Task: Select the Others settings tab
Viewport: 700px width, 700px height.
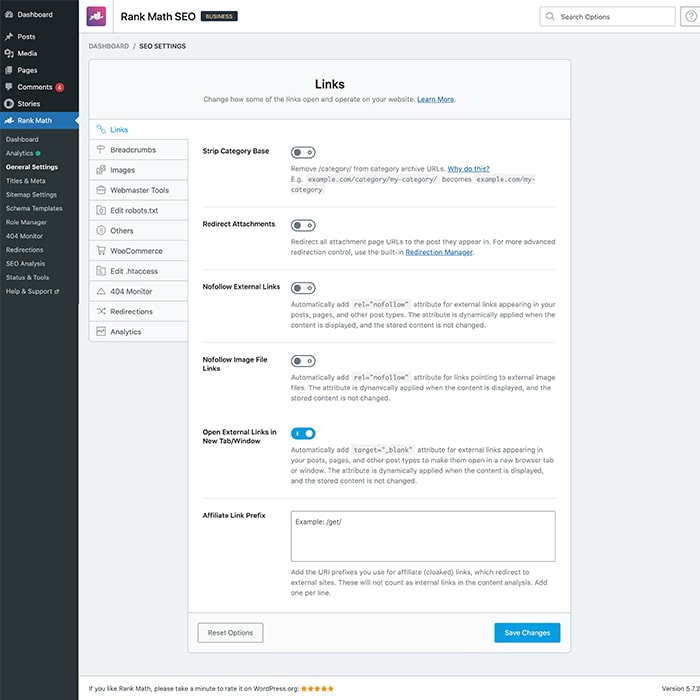Action: [x=138, y=230]
